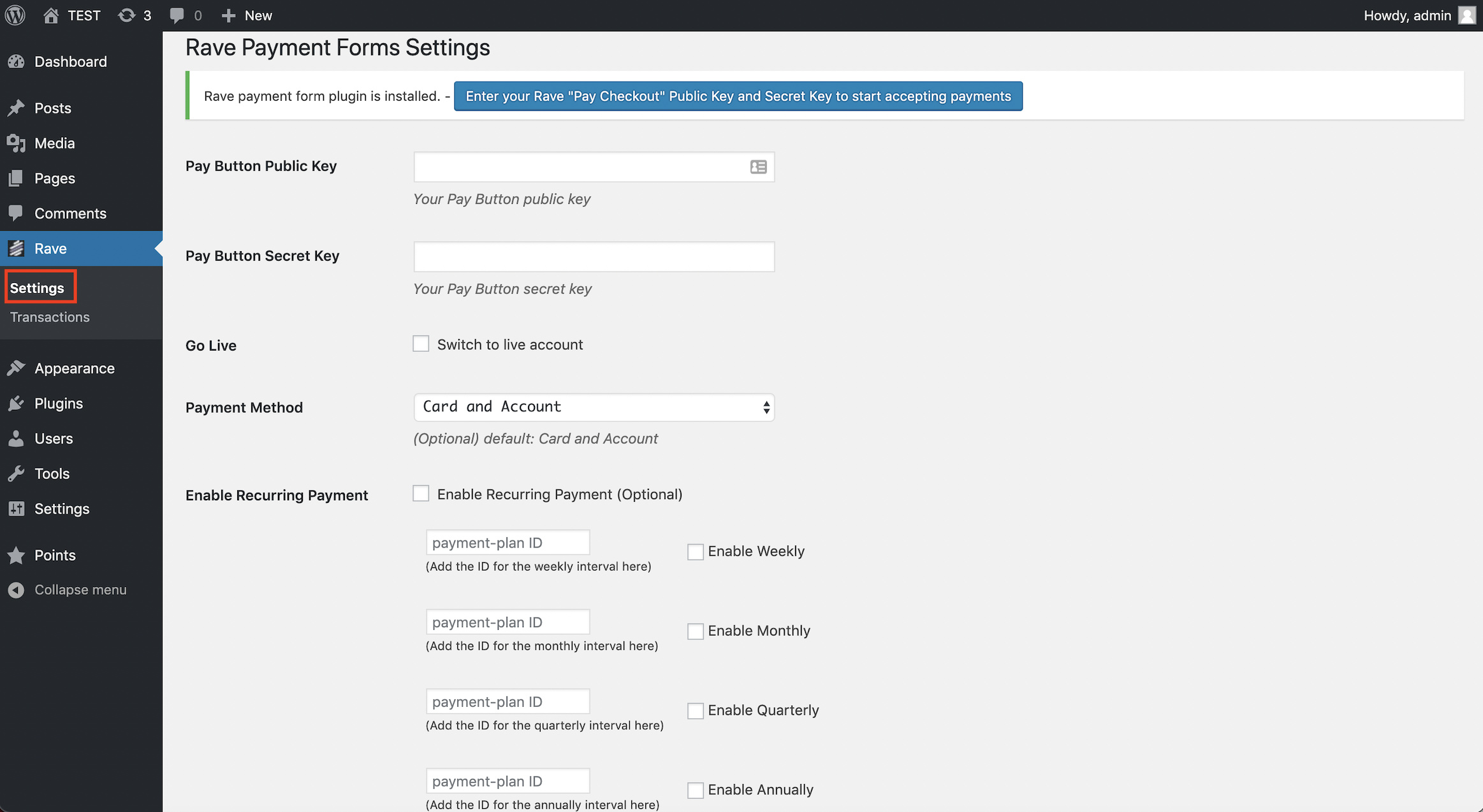Enable the Switch to live account checkbox
1483x812 pixels.
tap(421, 344)
